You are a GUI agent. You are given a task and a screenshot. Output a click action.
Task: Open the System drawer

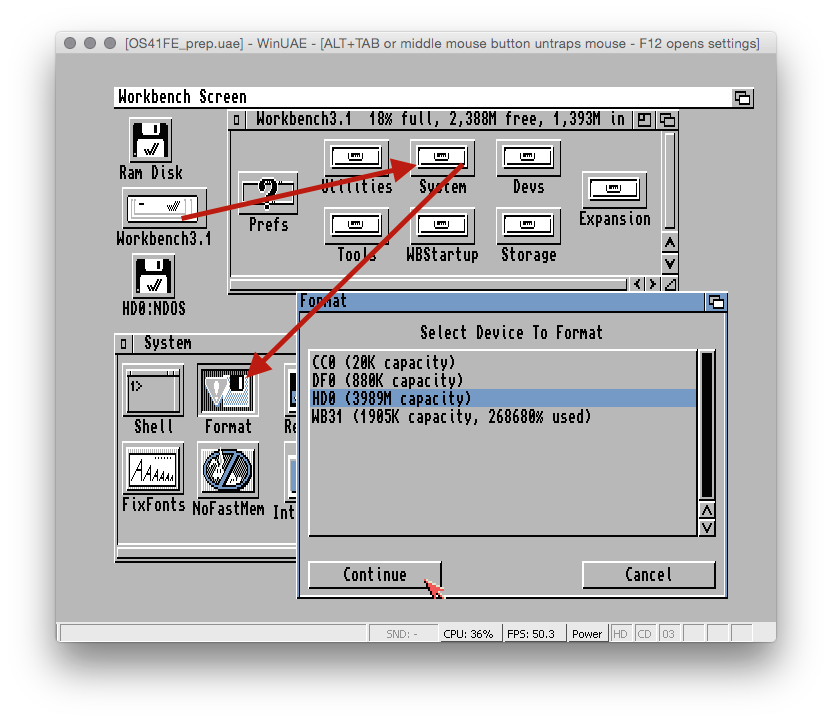coord(442,158)
